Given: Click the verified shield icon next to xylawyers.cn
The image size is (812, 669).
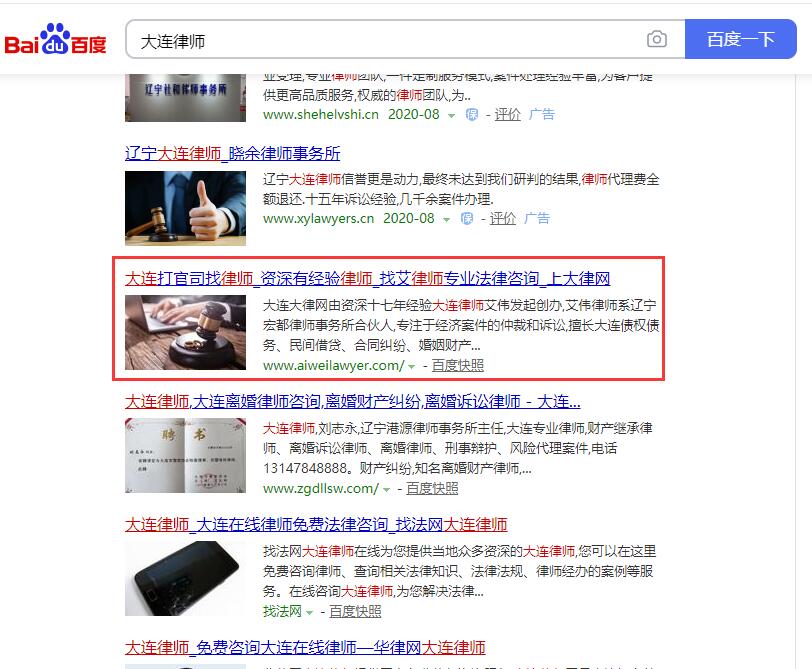Looking at the screenshot, I should (x=467, y=219).
